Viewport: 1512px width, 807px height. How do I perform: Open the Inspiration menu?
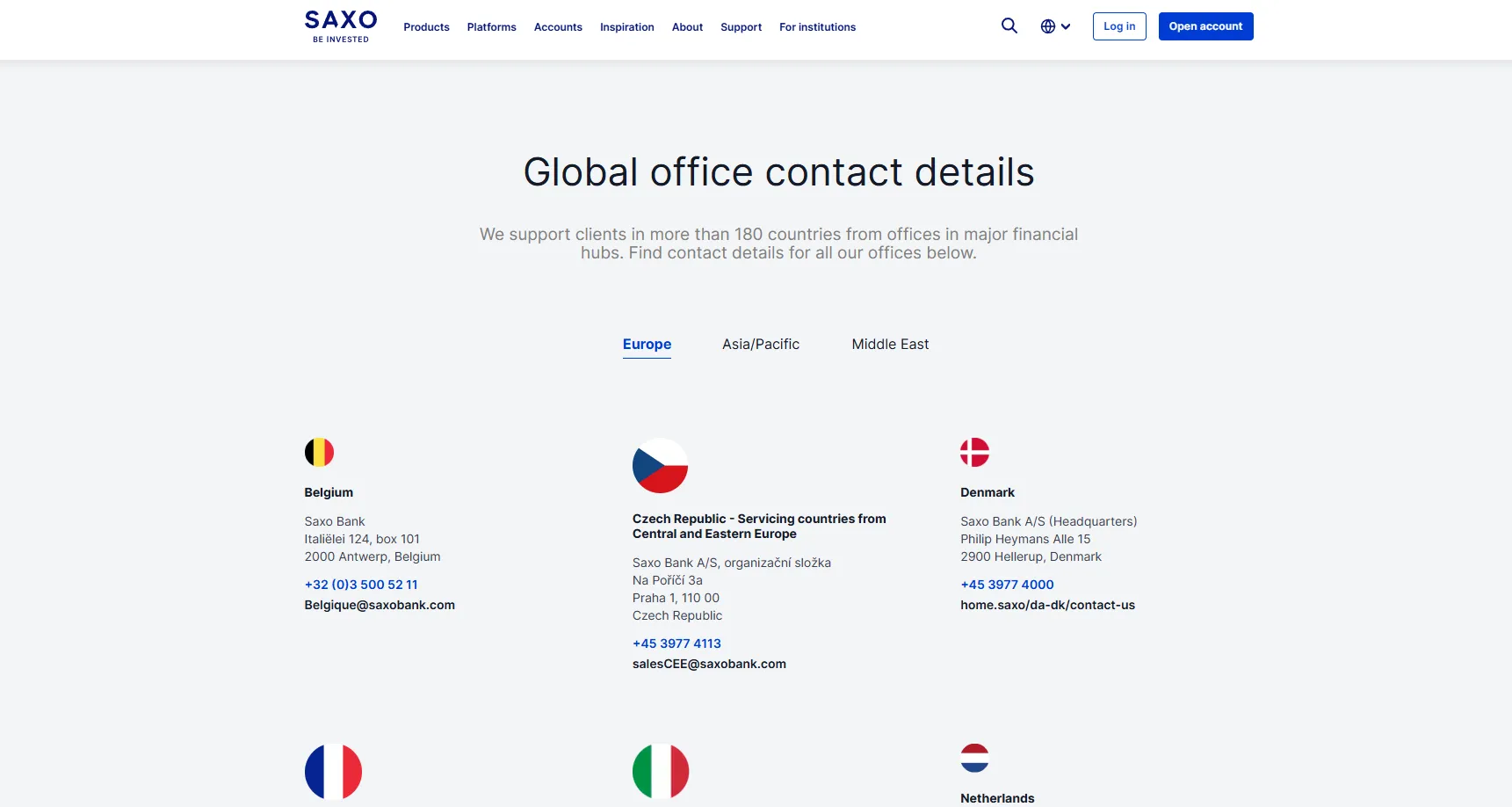pos(627,27)
